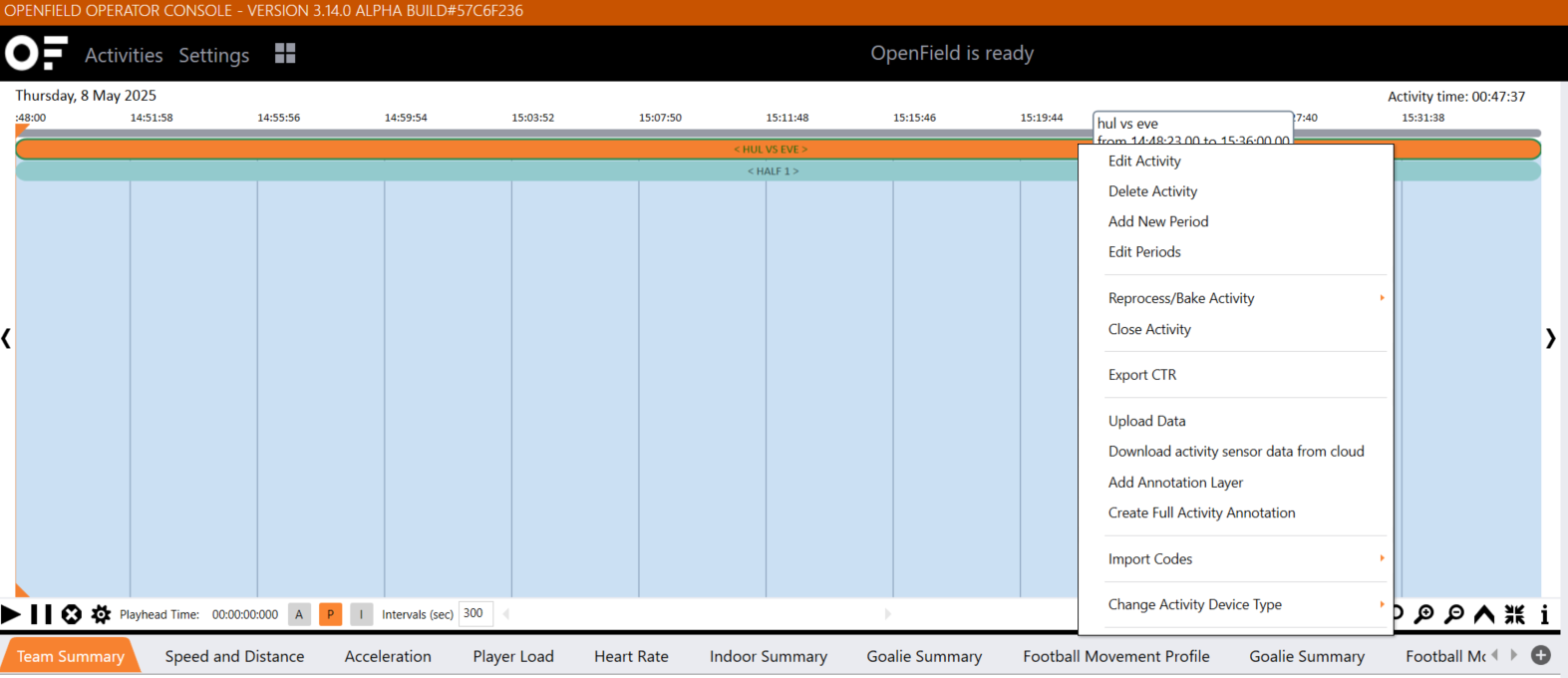Viewport: 1568px width, 678px height.
Task: Download activity sensor data from cloud
Action: [1235, 452]
